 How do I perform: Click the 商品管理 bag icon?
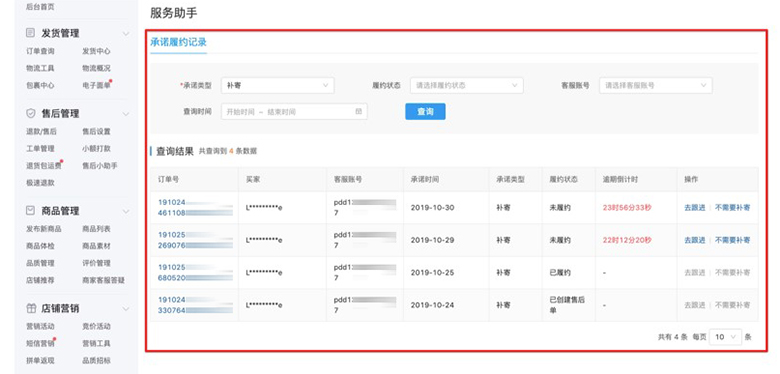tap(31, 210)
